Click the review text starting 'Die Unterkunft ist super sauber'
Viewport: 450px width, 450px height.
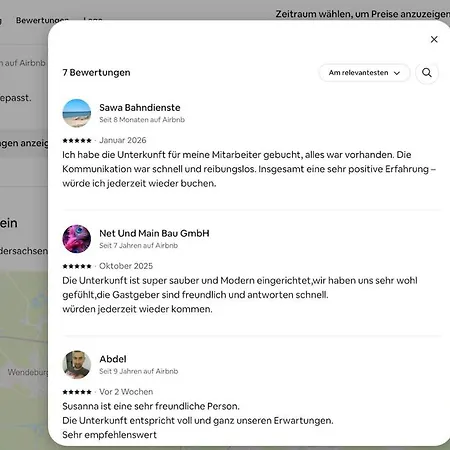click(240, 295)
